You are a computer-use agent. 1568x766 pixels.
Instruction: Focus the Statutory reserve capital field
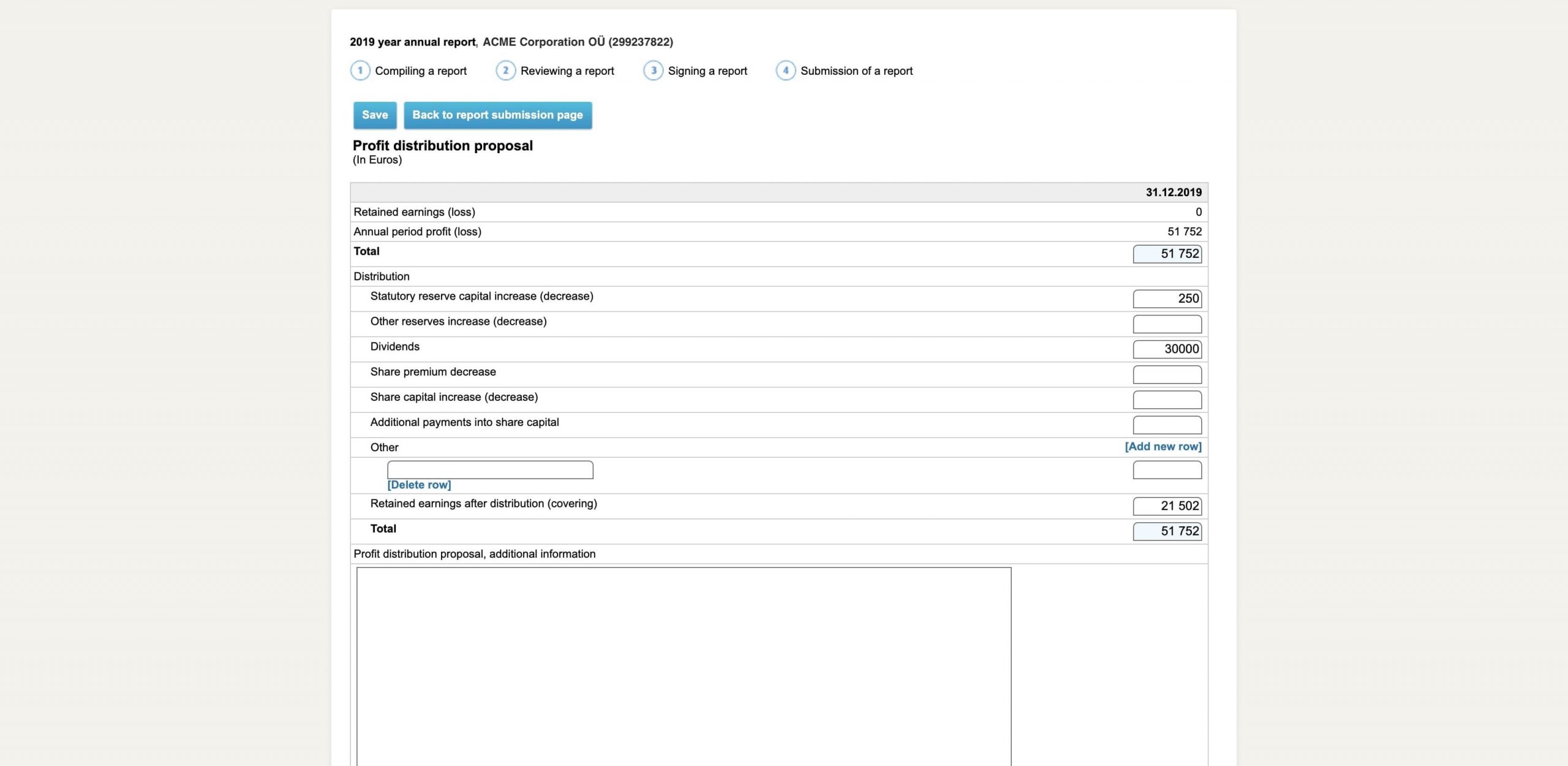[1167, 298]
